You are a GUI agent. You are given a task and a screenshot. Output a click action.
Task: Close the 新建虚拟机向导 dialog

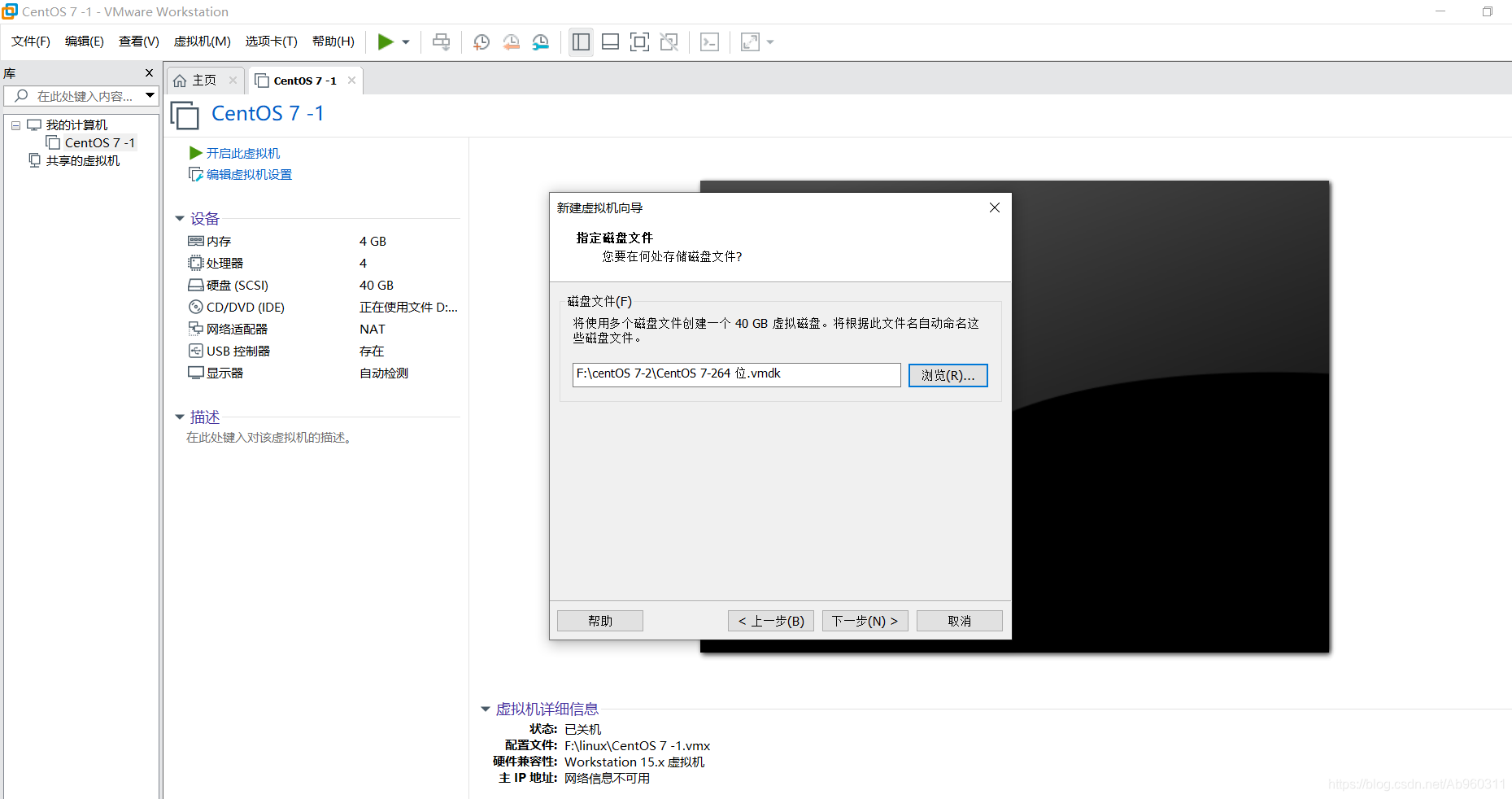click(994, 207)
